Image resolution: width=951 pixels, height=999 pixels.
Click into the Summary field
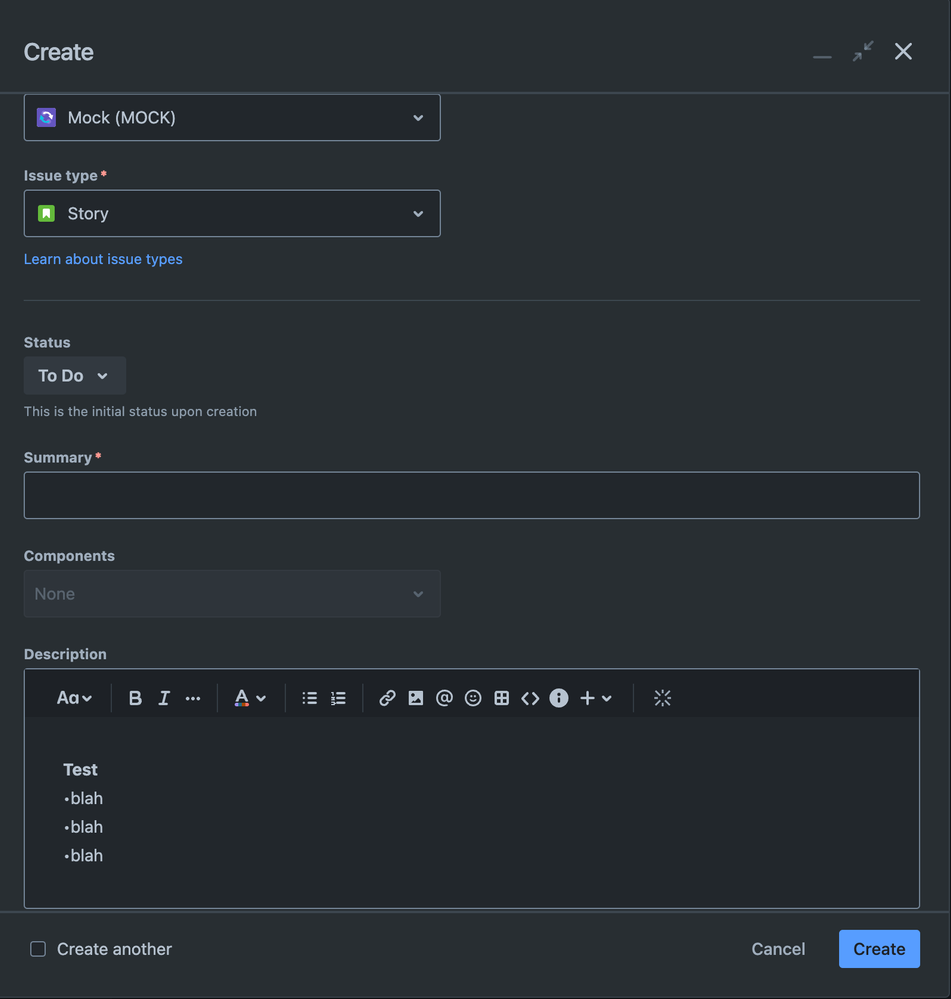471,495
